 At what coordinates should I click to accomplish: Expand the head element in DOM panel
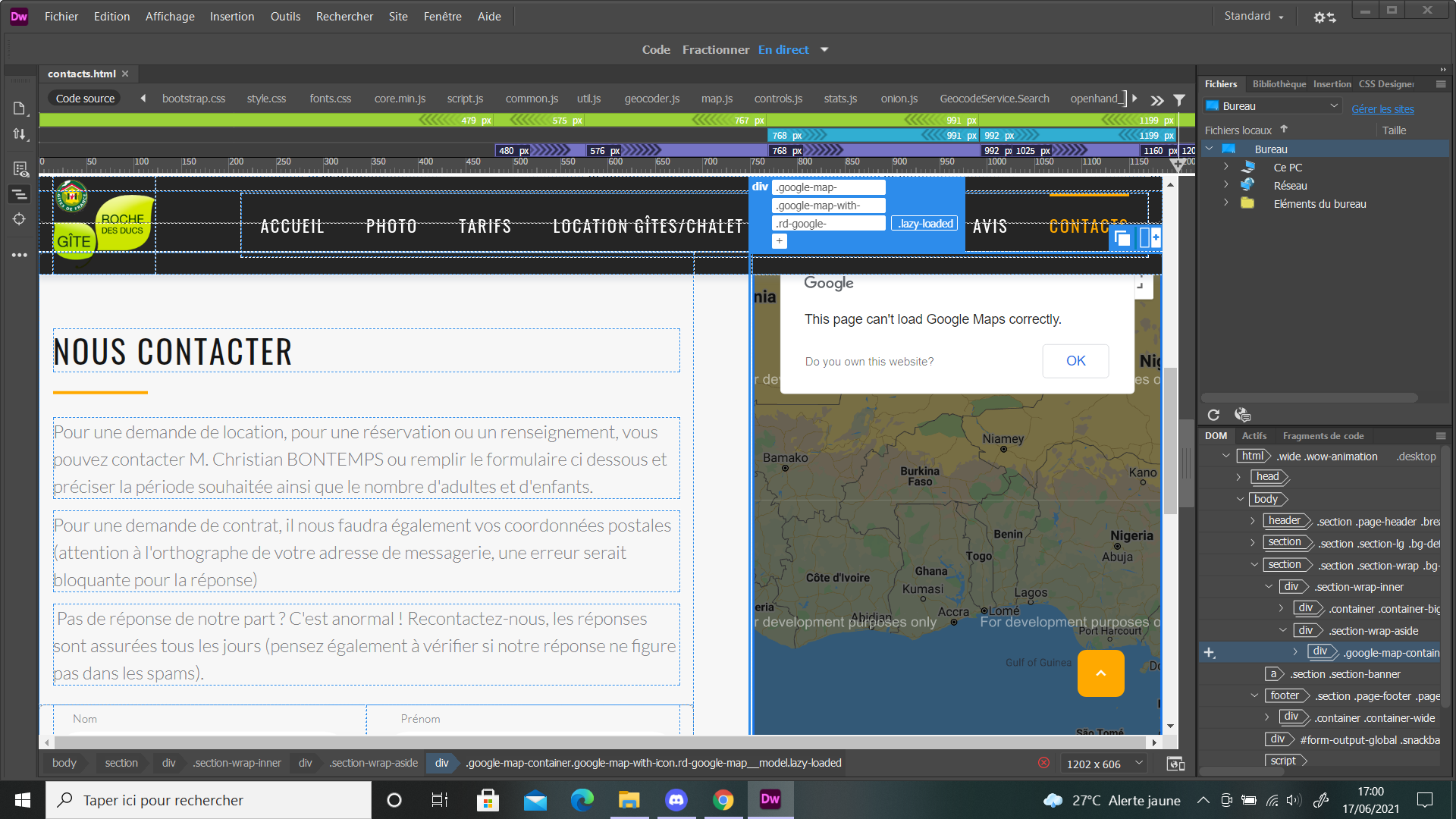click(1238, 477)
